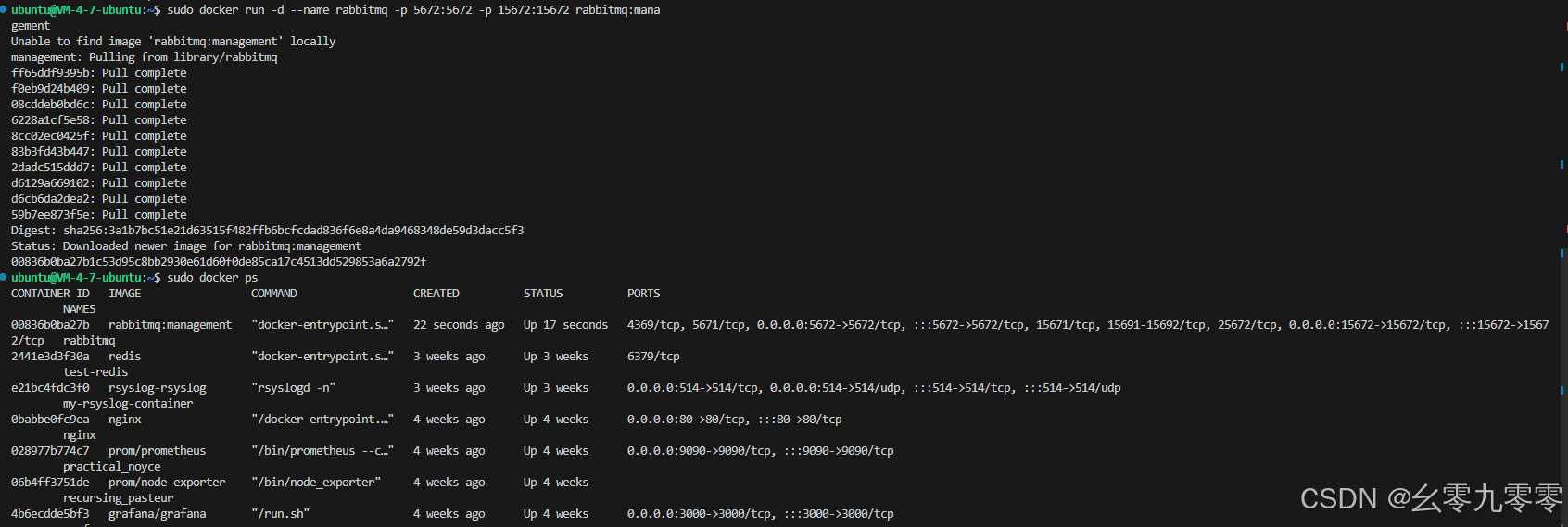Image resolution: width=1568 pixels, height=527 pixels.
Task: Click the 'rabbitmq:management' image cell in the table
Action: [x=171, y=325]
